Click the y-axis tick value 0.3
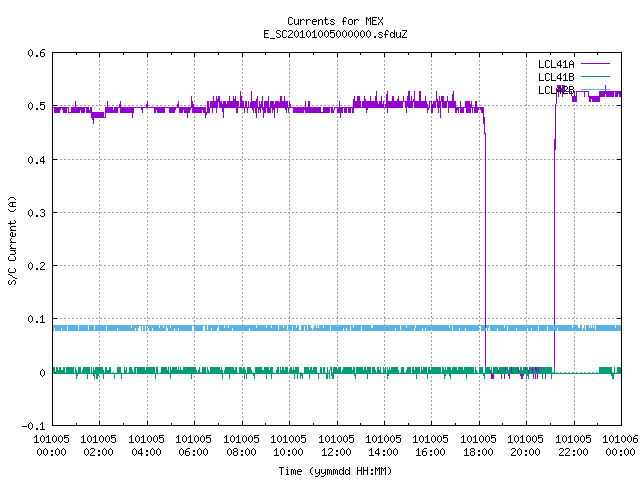This screenshot has height=480, width=640. (x=36, y=213)
